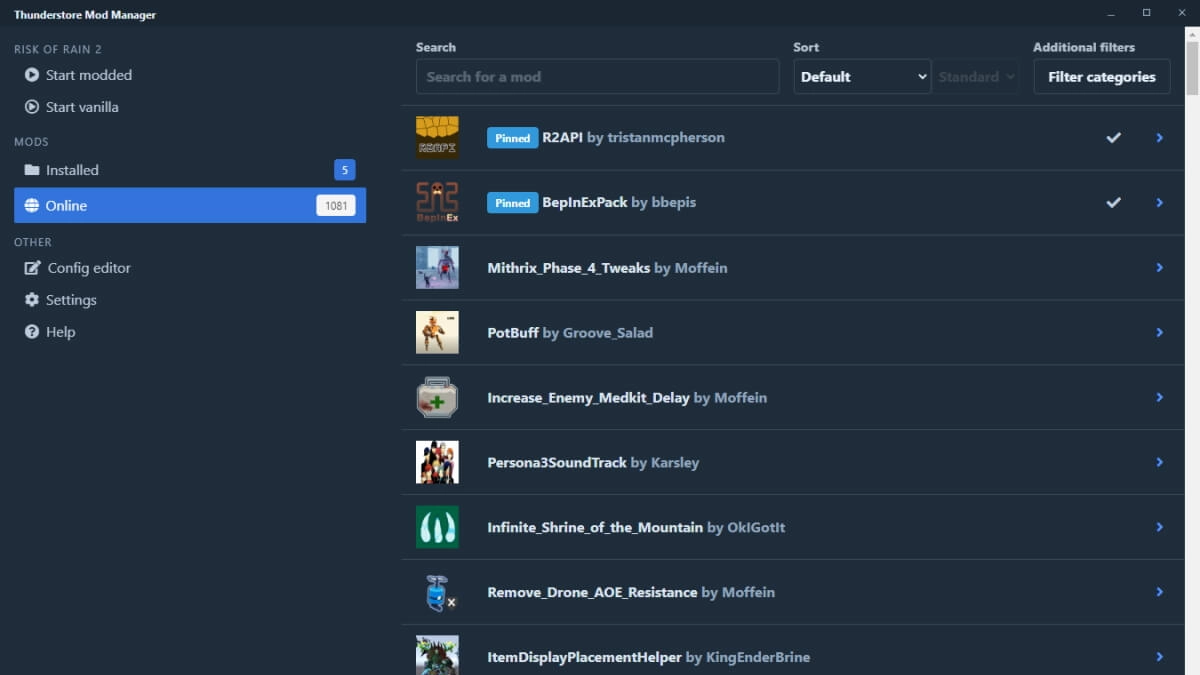Close the Thunderstore Mod Manager window
Viewport: 1200px width, 675px height.
tap(1181, 13)
